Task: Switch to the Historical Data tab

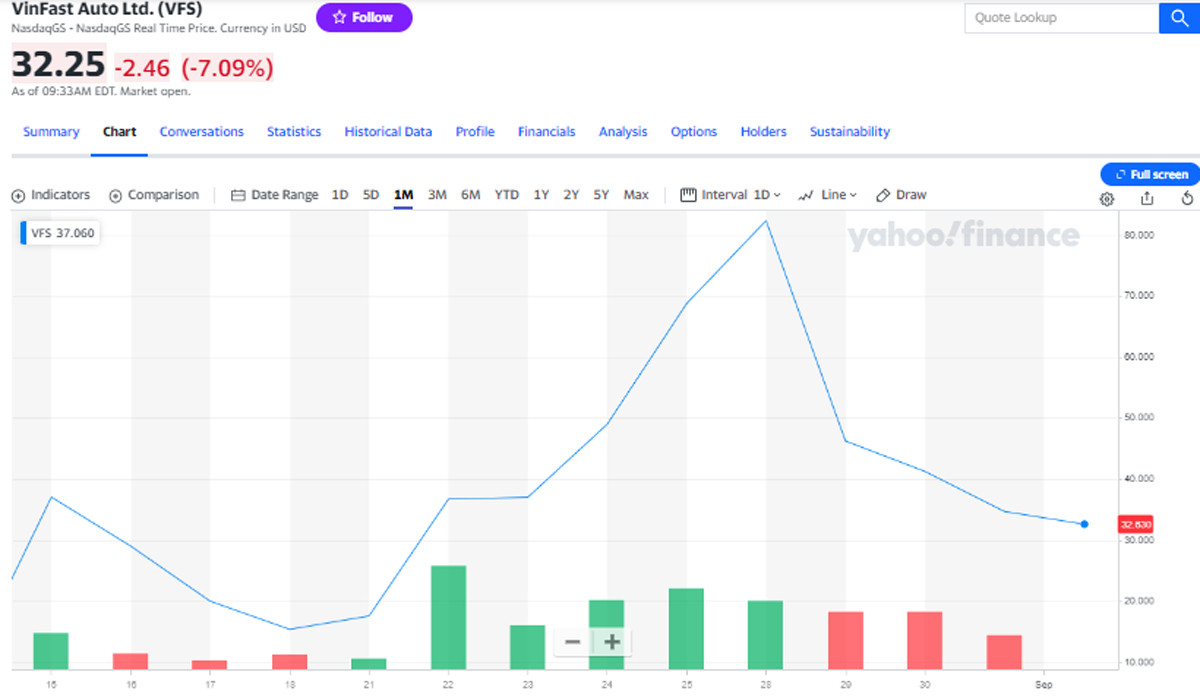Action: (388, 132)
